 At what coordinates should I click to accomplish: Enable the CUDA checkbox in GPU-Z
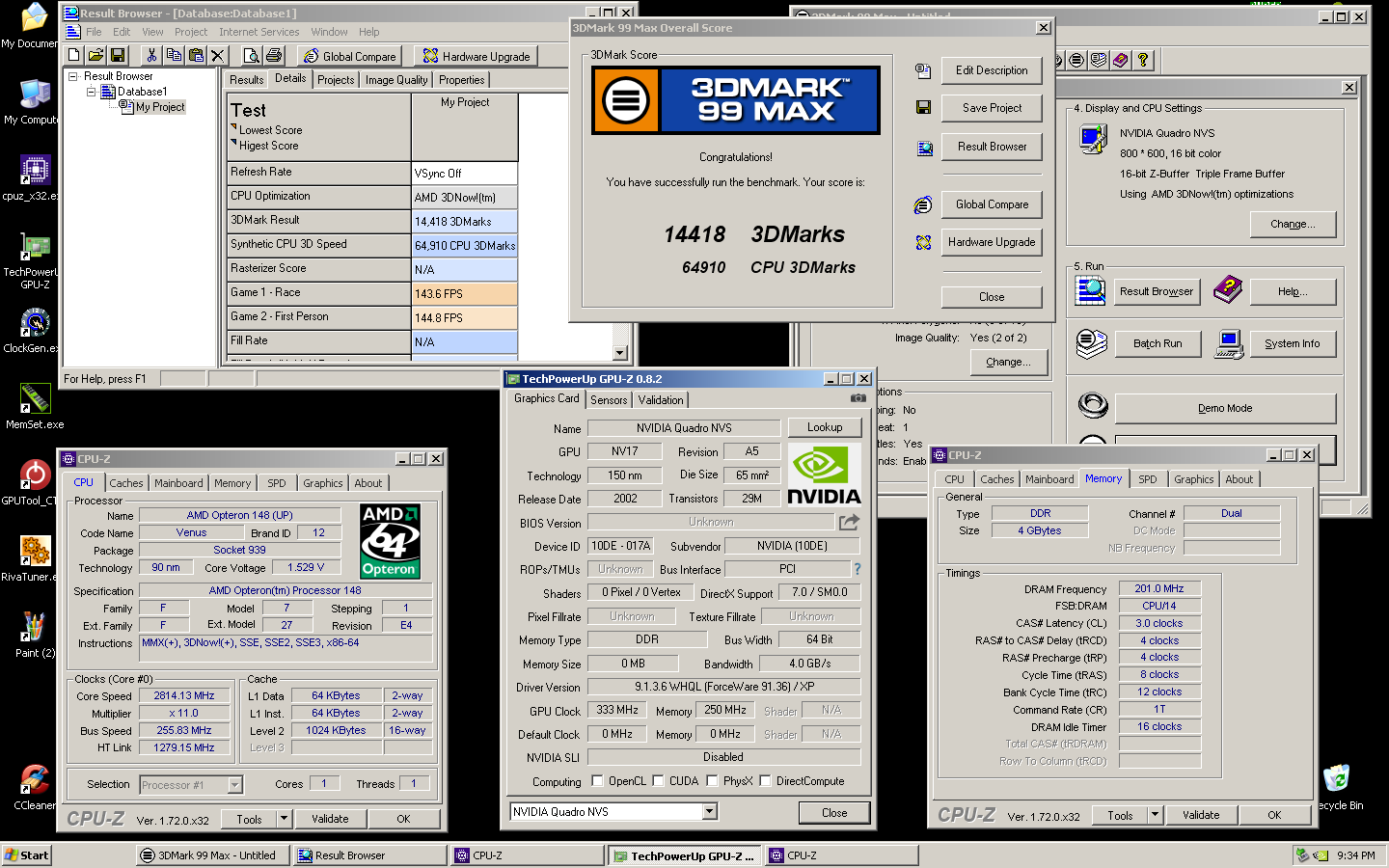pyautogui.click(x=658, y=781)
